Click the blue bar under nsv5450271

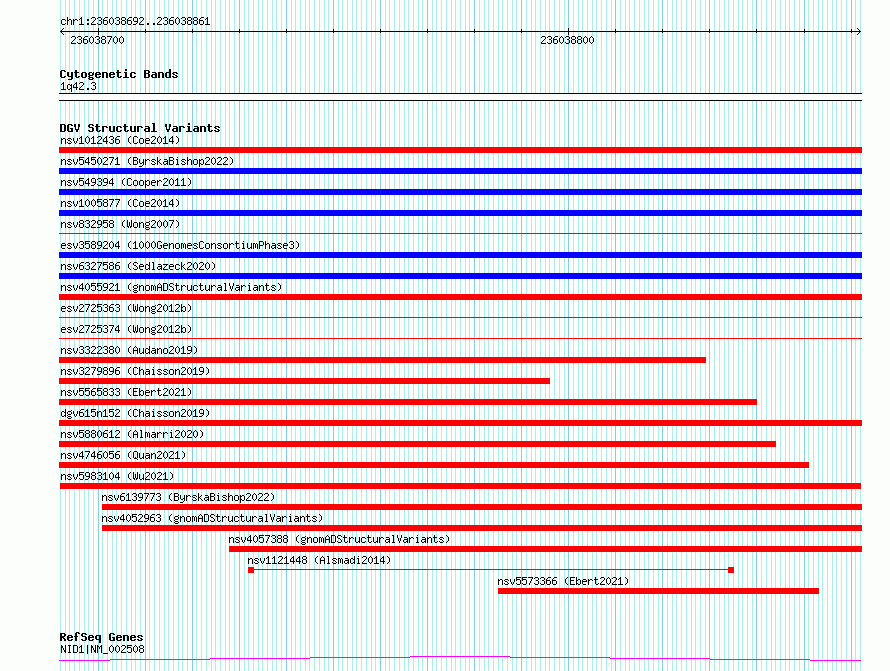[x=460, y=171]
